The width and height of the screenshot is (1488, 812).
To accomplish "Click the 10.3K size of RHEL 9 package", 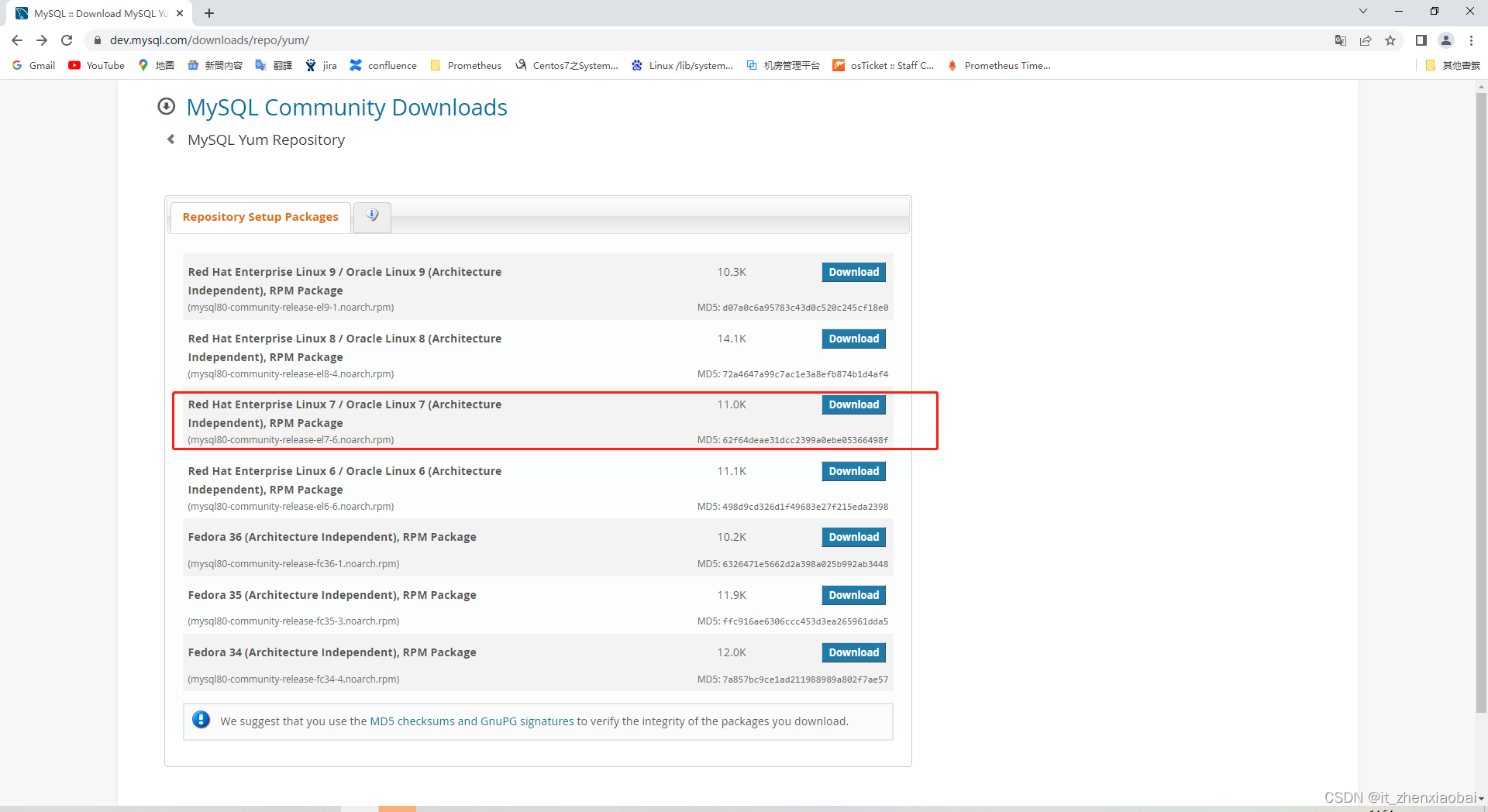I will (732, 272).
